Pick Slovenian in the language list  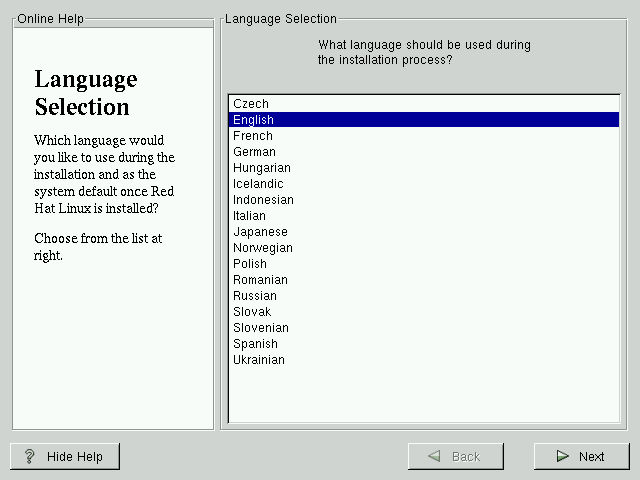261,328
